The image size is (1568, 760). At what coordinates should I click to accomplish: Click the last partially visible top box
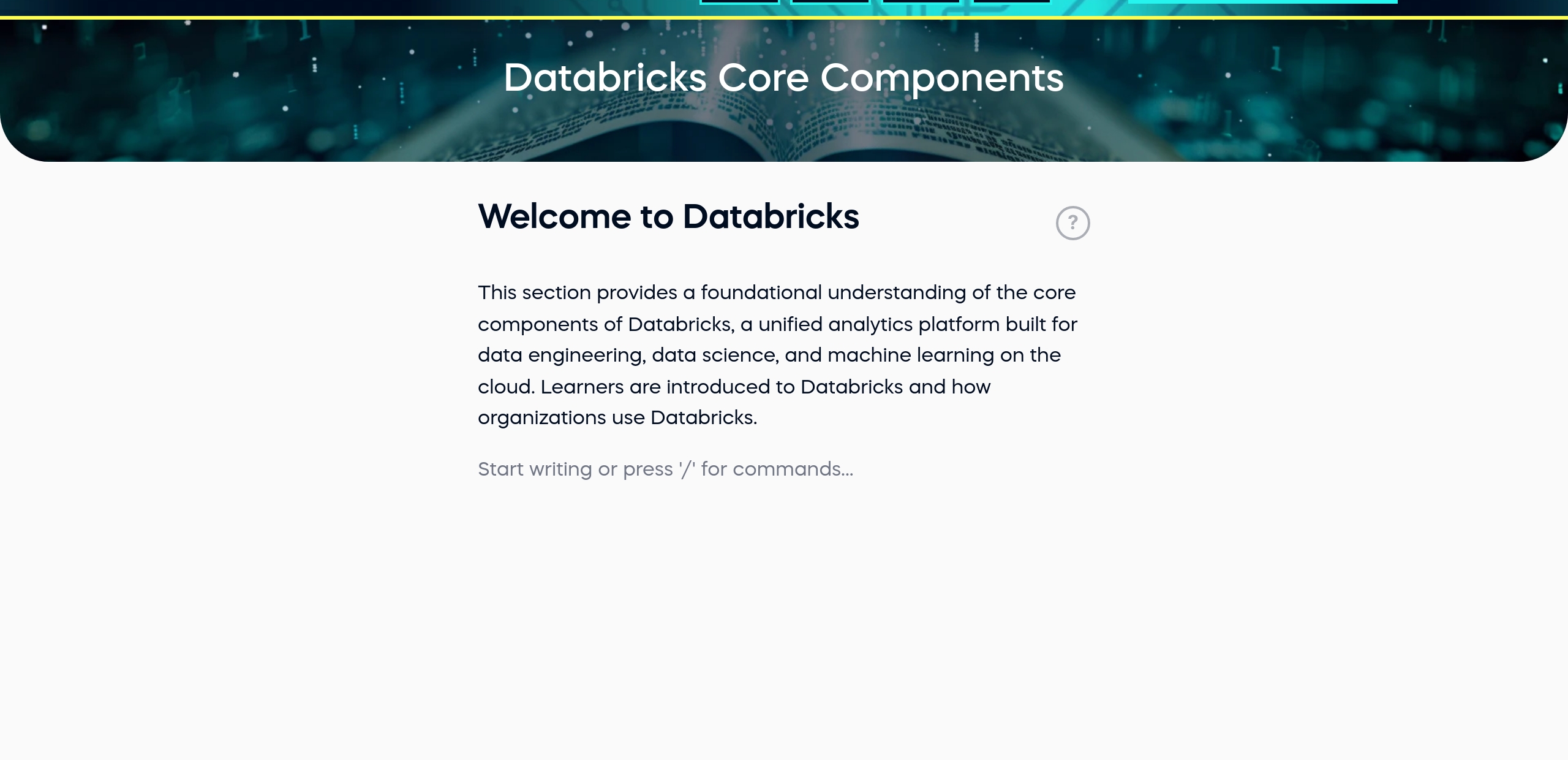[x=1011, y=2]
